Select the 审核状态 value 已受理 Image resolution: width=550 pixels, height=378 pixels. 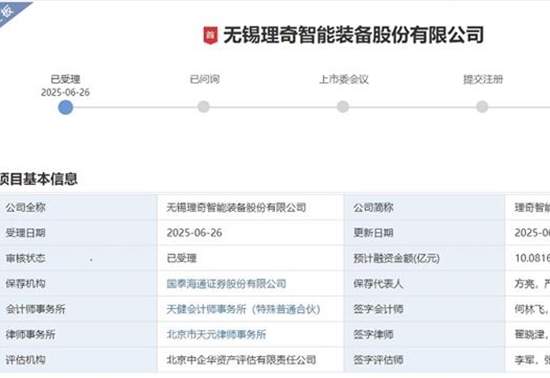click(x=181, y=258)
